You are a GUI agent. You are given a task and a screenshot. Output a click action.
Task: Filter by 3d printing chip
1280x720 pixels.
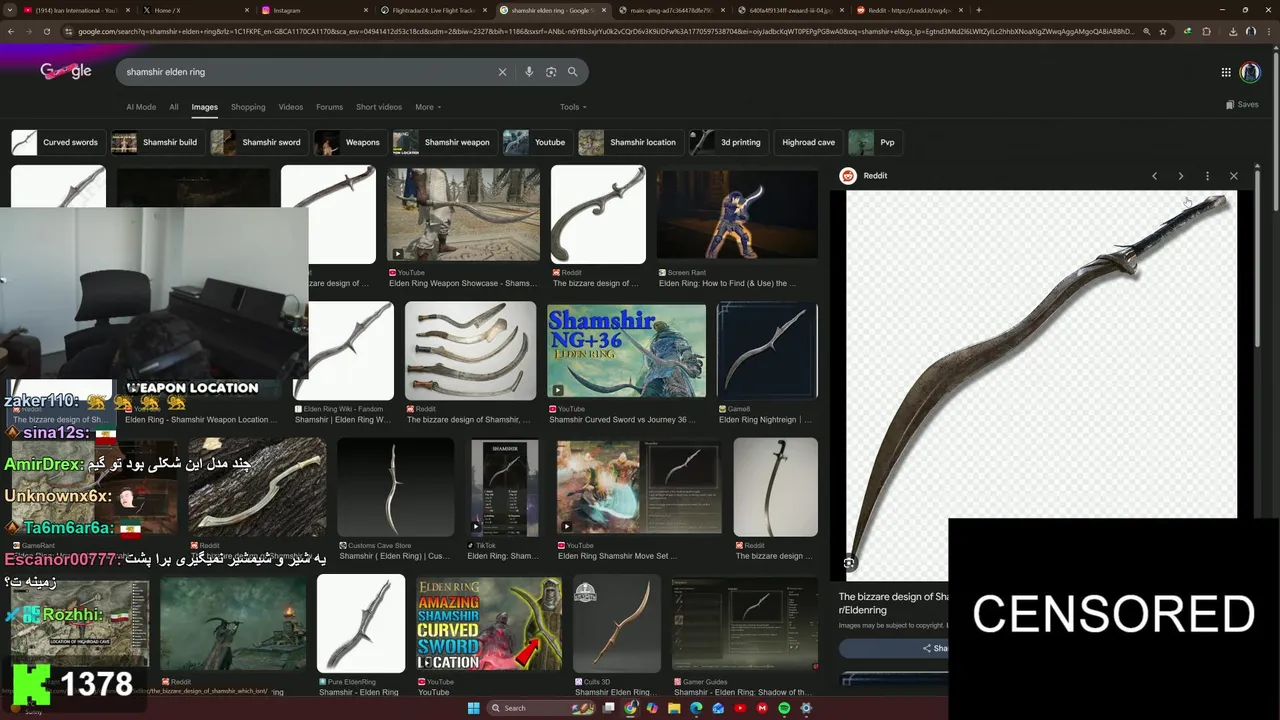tap(727, 142)
